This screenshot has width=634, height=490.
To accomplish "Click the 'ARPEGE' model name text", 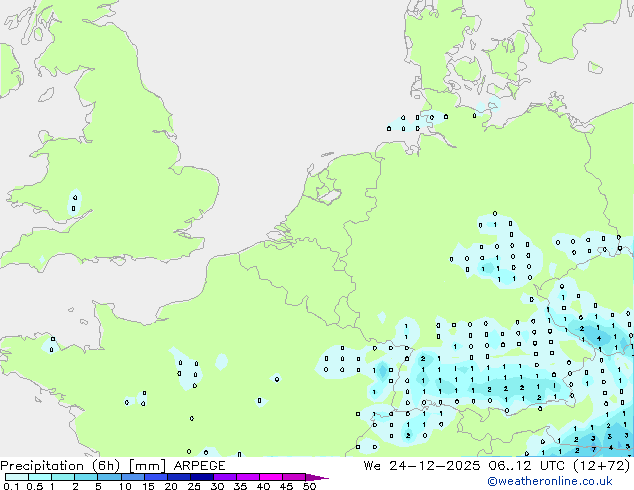I will (x=199, y=466).
